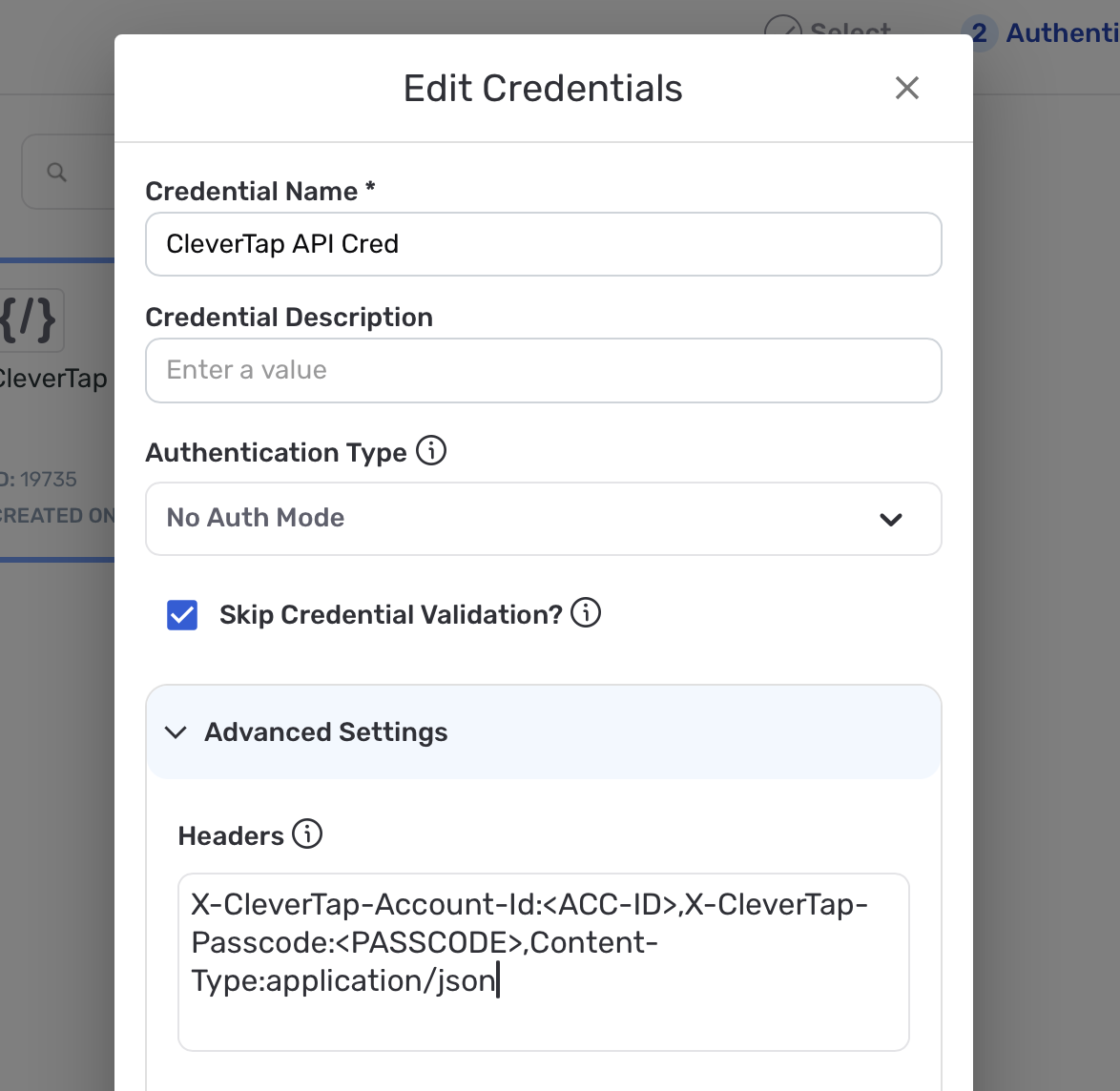1120x1091 pixels.
Task: Open the Authentication Type info tooltip
Action: coord(431,450)
